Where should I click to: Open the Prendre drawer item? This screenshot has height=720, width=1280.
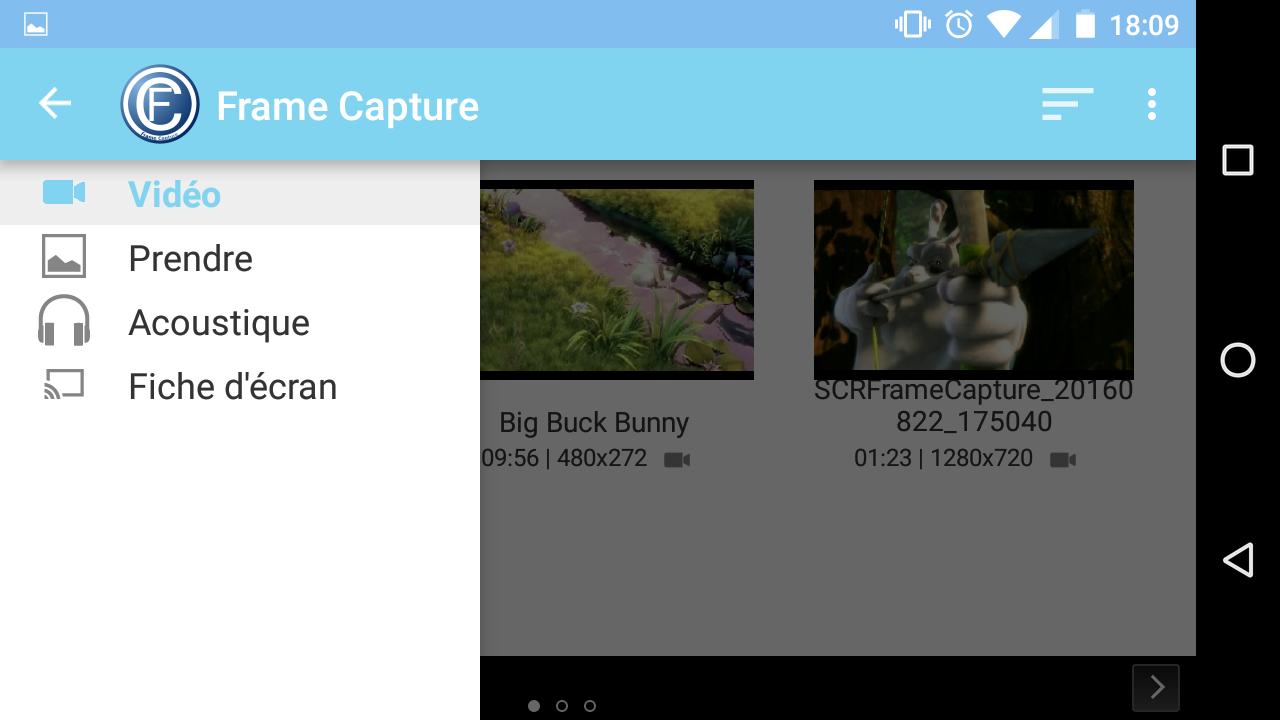(240, 258)
